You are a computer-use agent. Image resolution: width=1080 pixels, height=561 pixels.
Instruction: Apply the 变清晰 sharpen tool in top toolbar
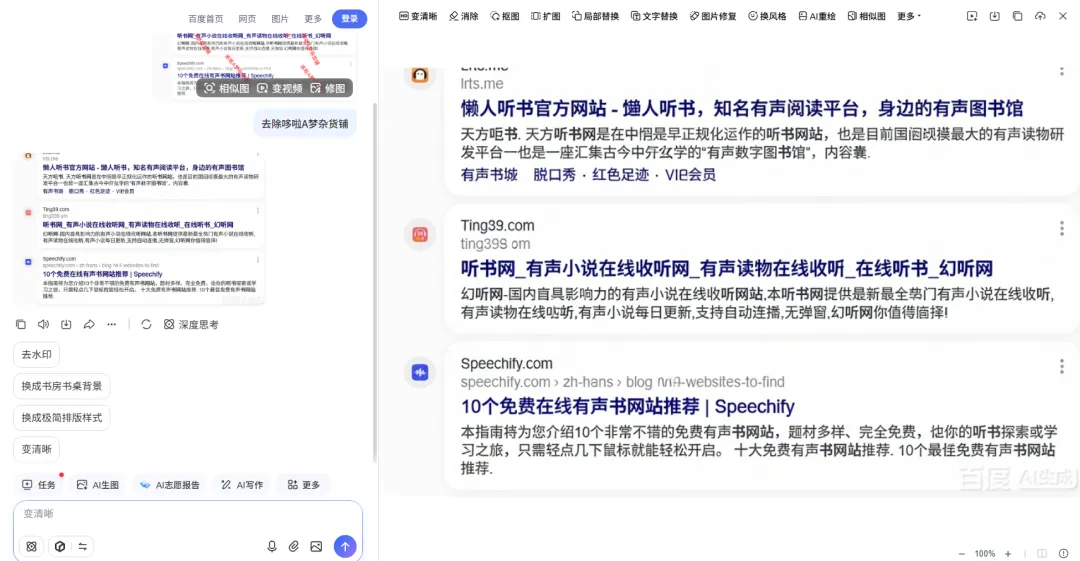click(x=418, y=17)
